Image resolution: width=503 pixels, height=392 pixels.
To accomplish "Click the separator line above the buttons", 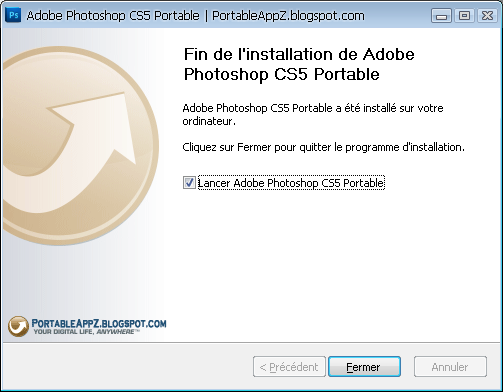I will pyautogui.click(x=251, y=342).
